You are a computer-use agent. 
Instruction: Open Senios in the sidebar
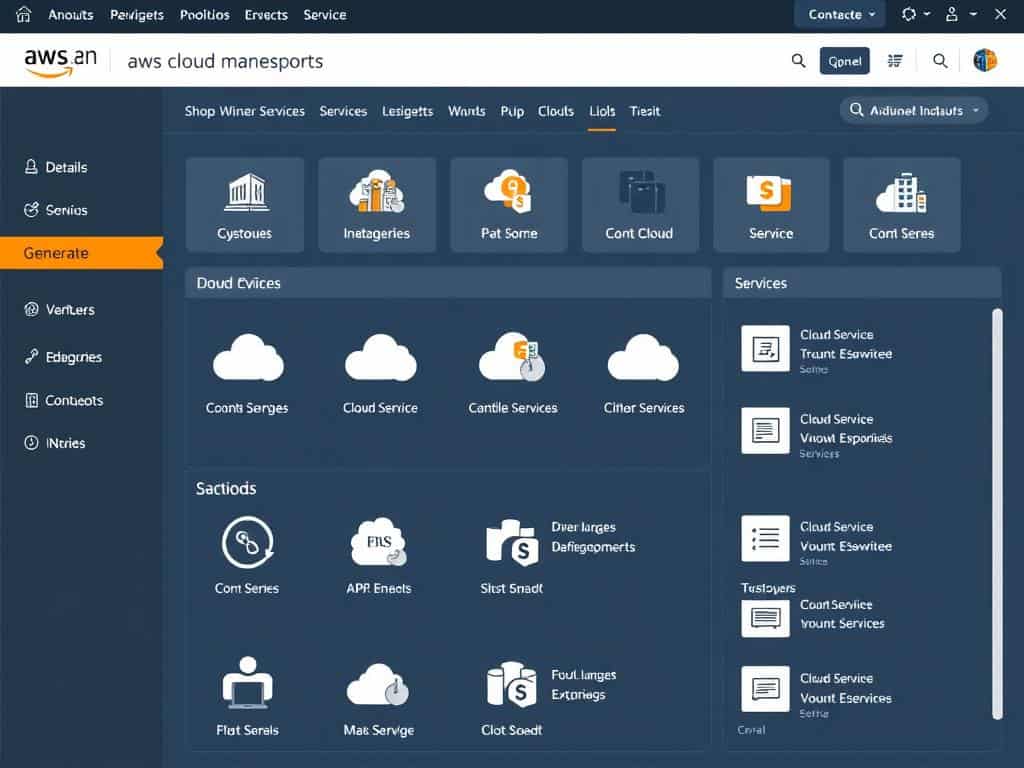[56, 210]
